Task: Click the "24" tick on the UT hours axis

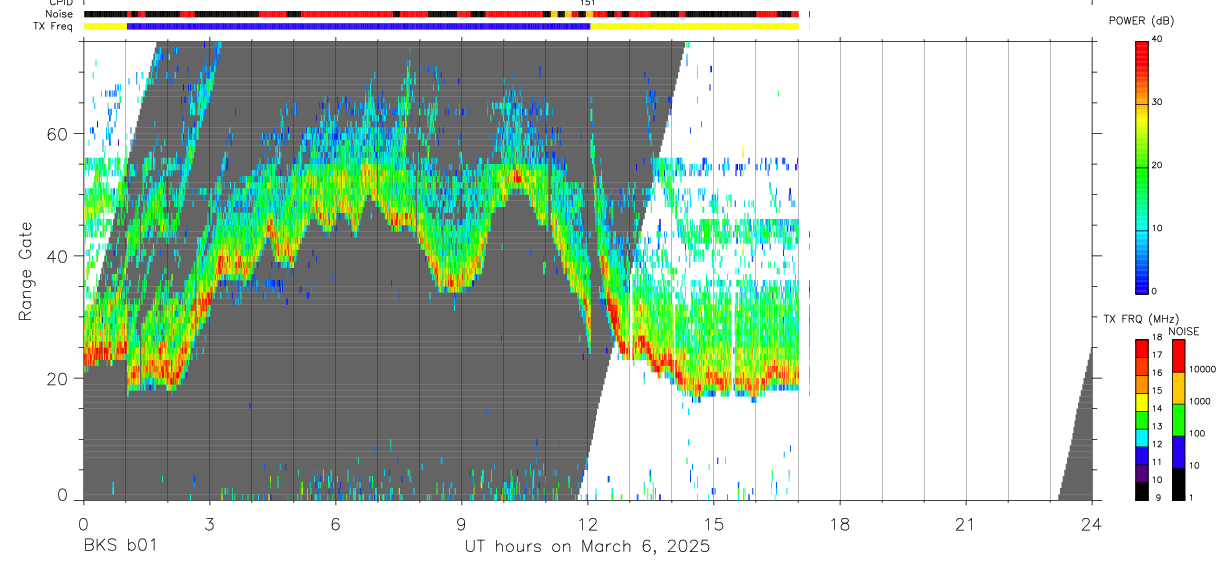Action: point(1091,524)
